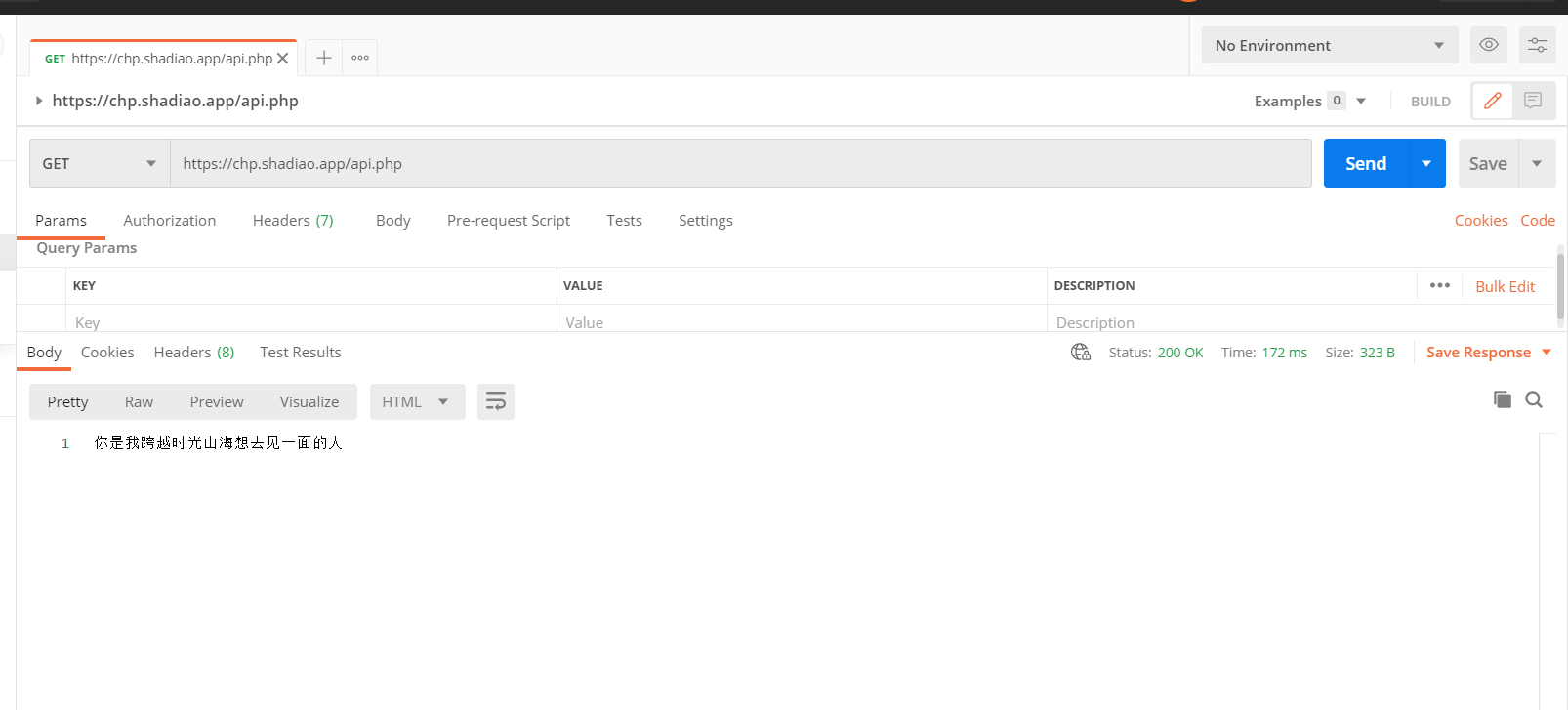1568x710 pixels.
Task: Open the Save Response dropdown
Action: point(1489,353)
